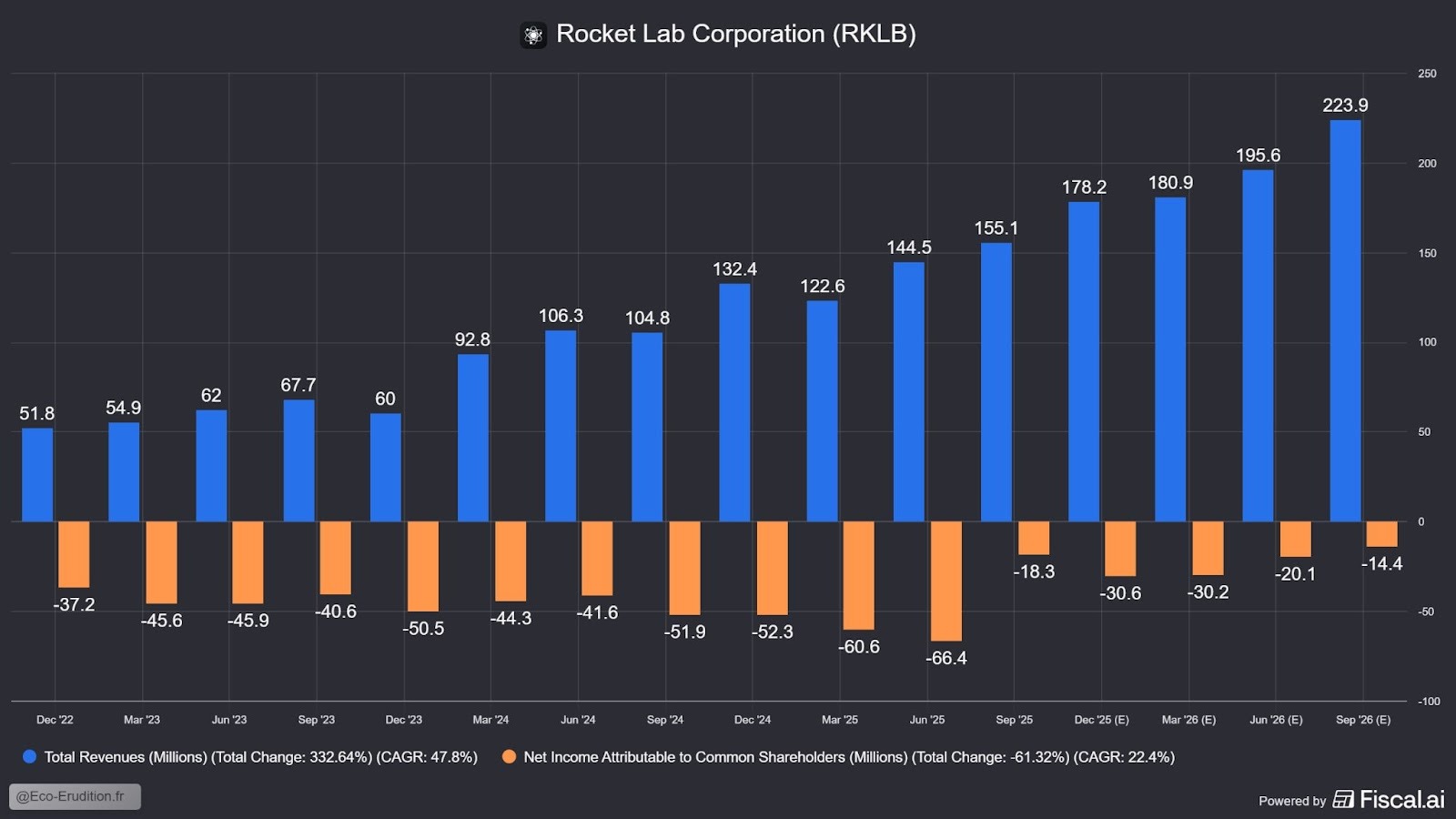Screen dimensions: 1456x819
Task: Select the '-52.3' net income value label
Action: [772, 632]
